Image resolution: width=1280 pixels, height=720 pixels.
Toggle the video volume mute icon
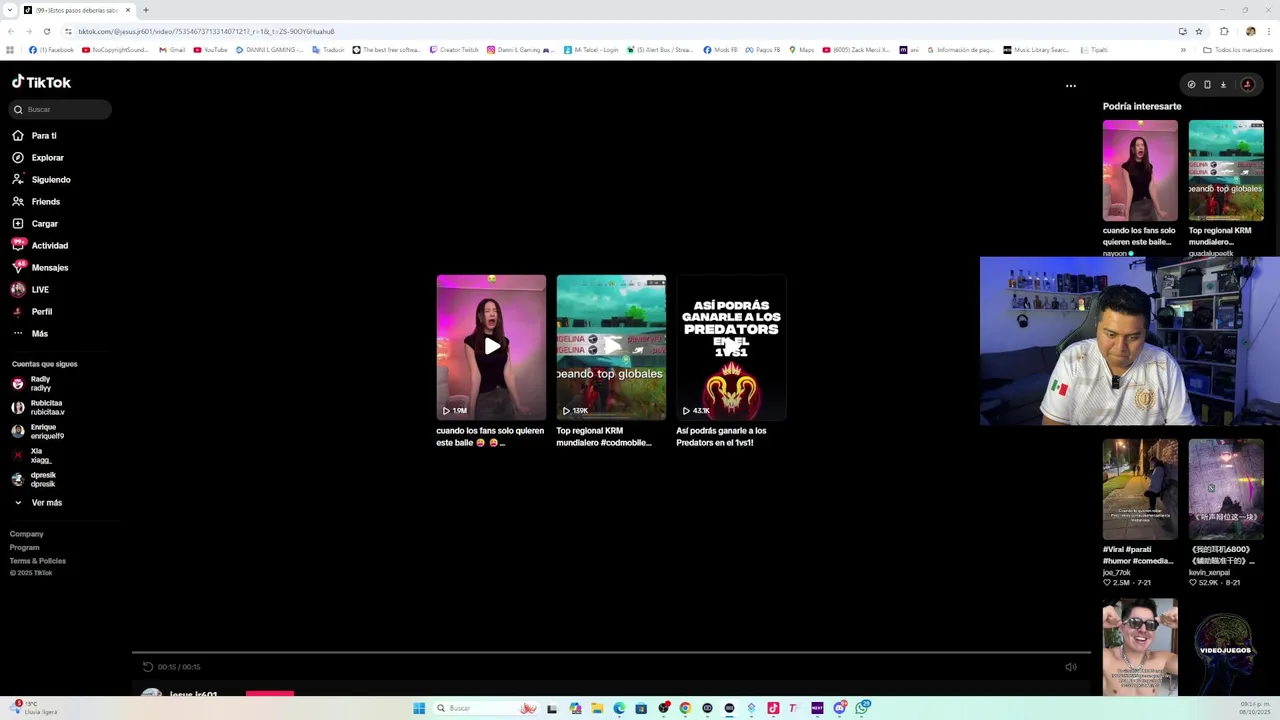(x=1071, y=667)
